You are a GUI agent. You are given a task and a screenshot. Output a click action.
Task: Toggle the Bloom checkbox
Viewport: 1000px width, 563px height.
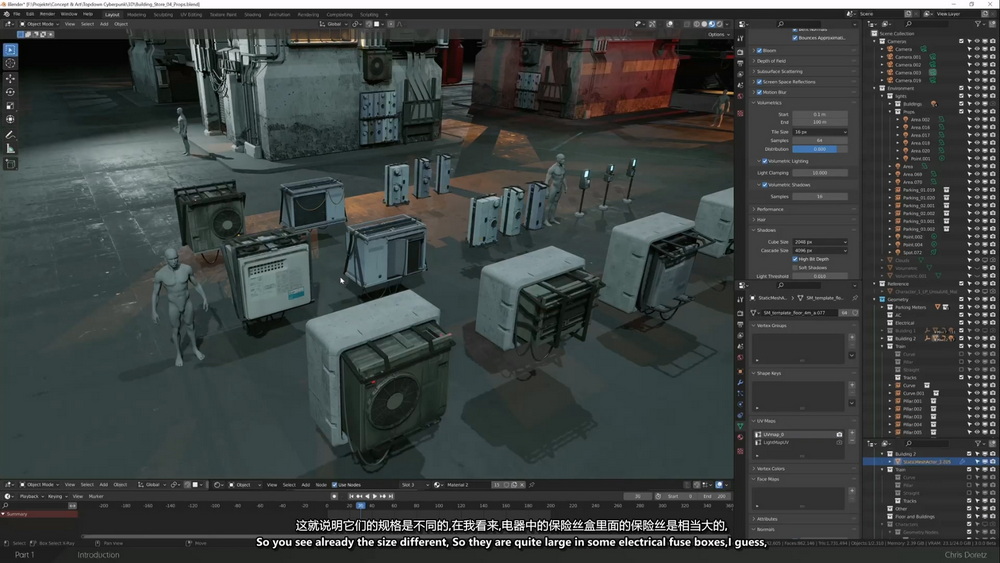[759, 50]
